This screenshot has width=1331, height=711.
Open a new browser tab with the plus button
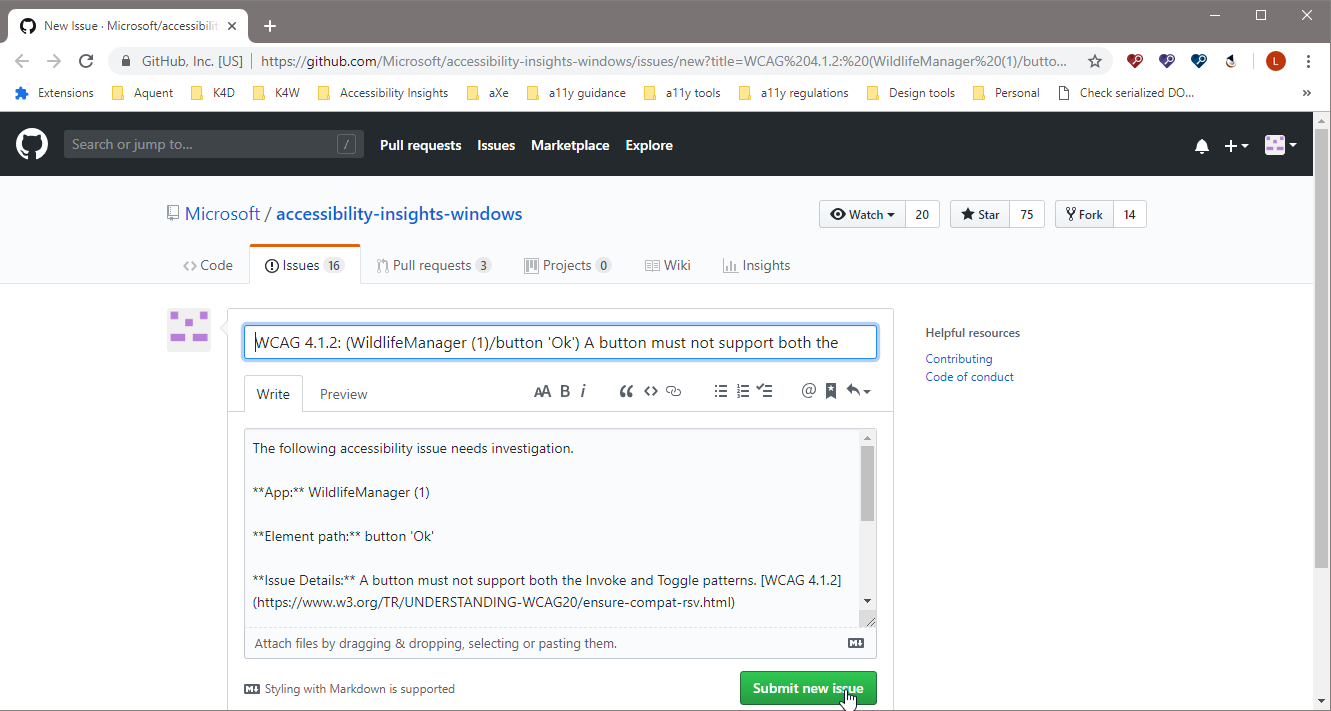click(x=269, y=26)
